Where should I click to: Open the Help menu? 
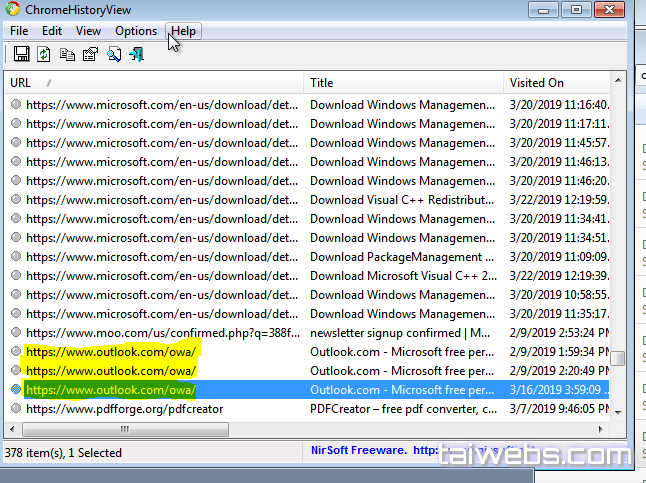click(x=183, y=31)
